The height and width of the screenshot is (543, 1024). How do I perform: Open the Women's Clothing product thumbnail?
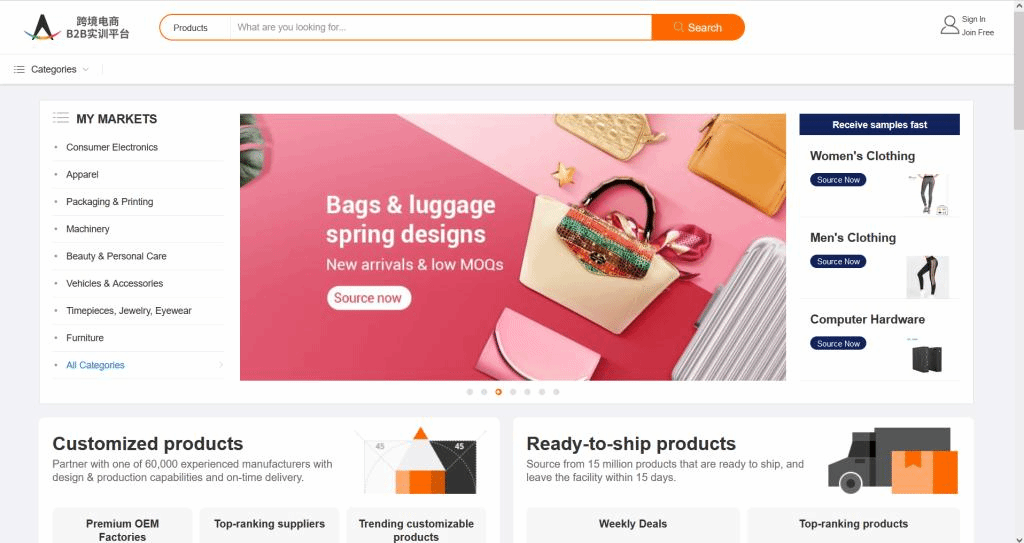tap(927, 194)
